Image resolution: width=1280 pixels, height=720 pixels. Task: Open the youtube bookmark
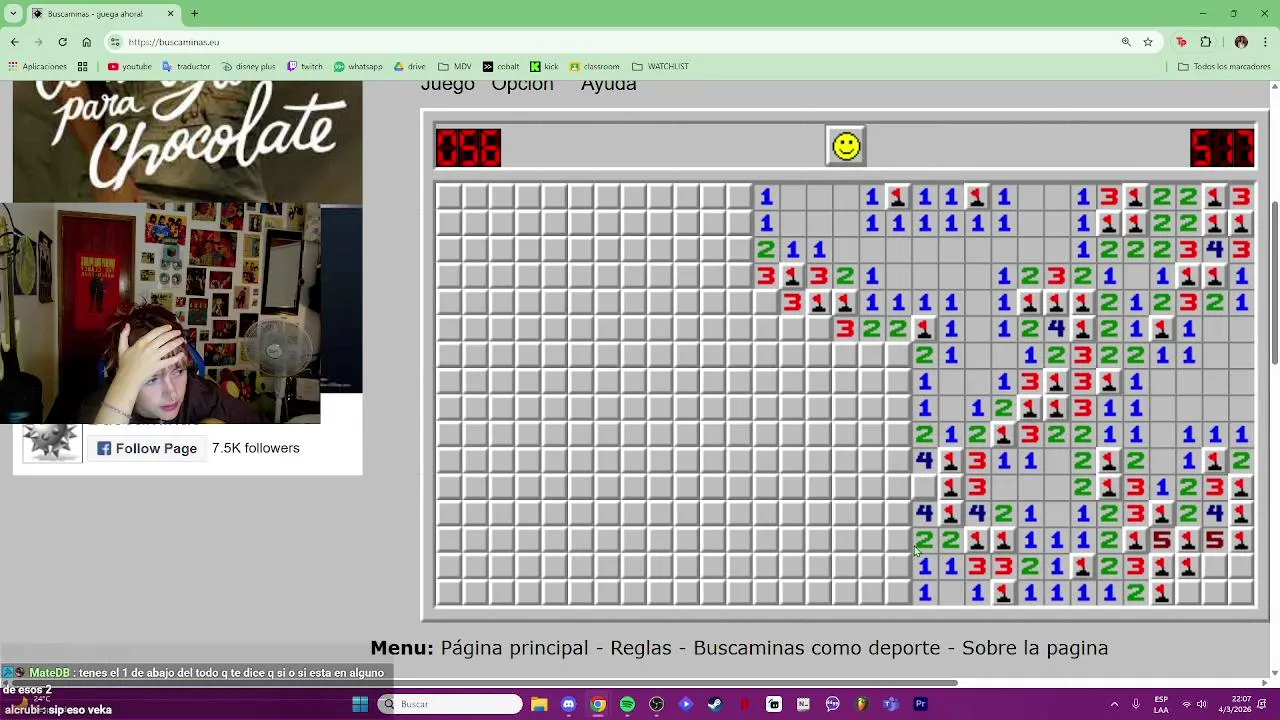click(129, 67)
